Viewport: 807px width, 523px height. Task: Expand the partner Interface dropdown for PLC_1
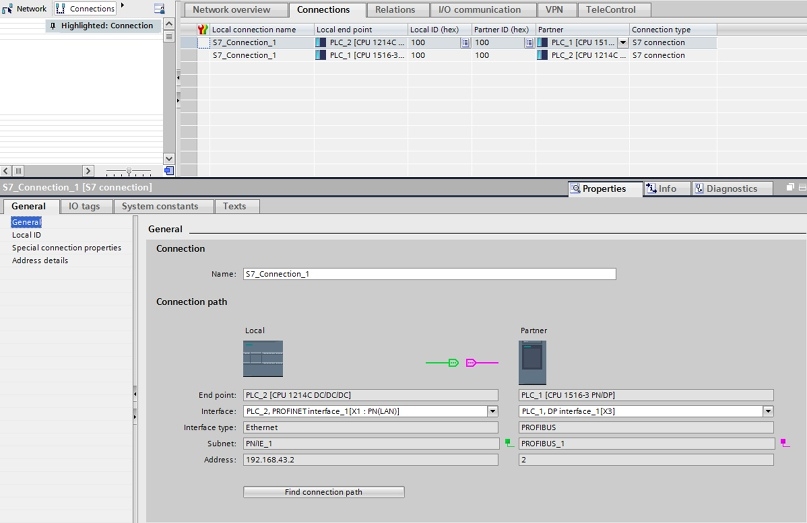[768, 411]
